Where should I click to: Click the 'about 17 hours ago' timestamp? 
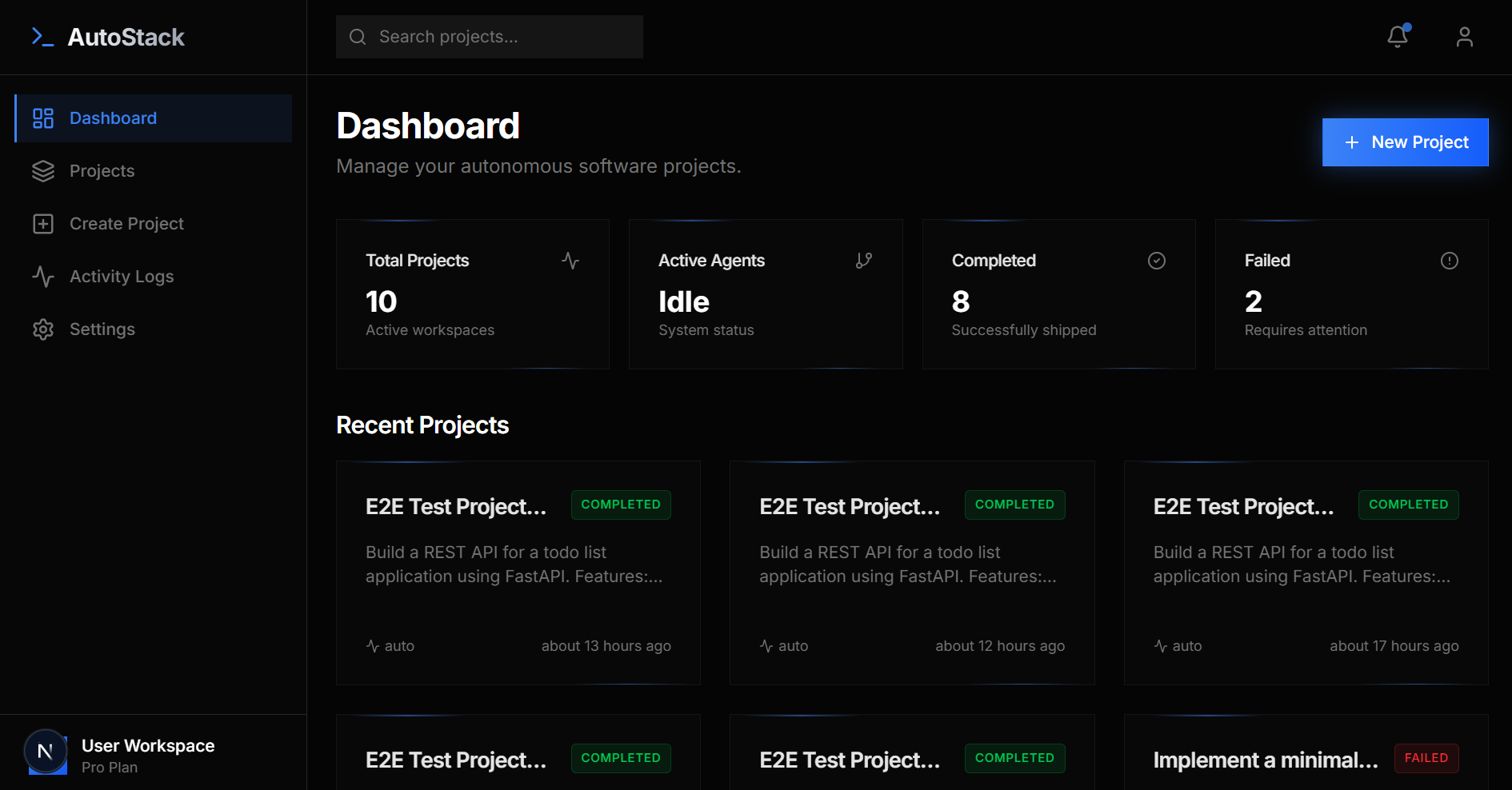point(1394,646)
